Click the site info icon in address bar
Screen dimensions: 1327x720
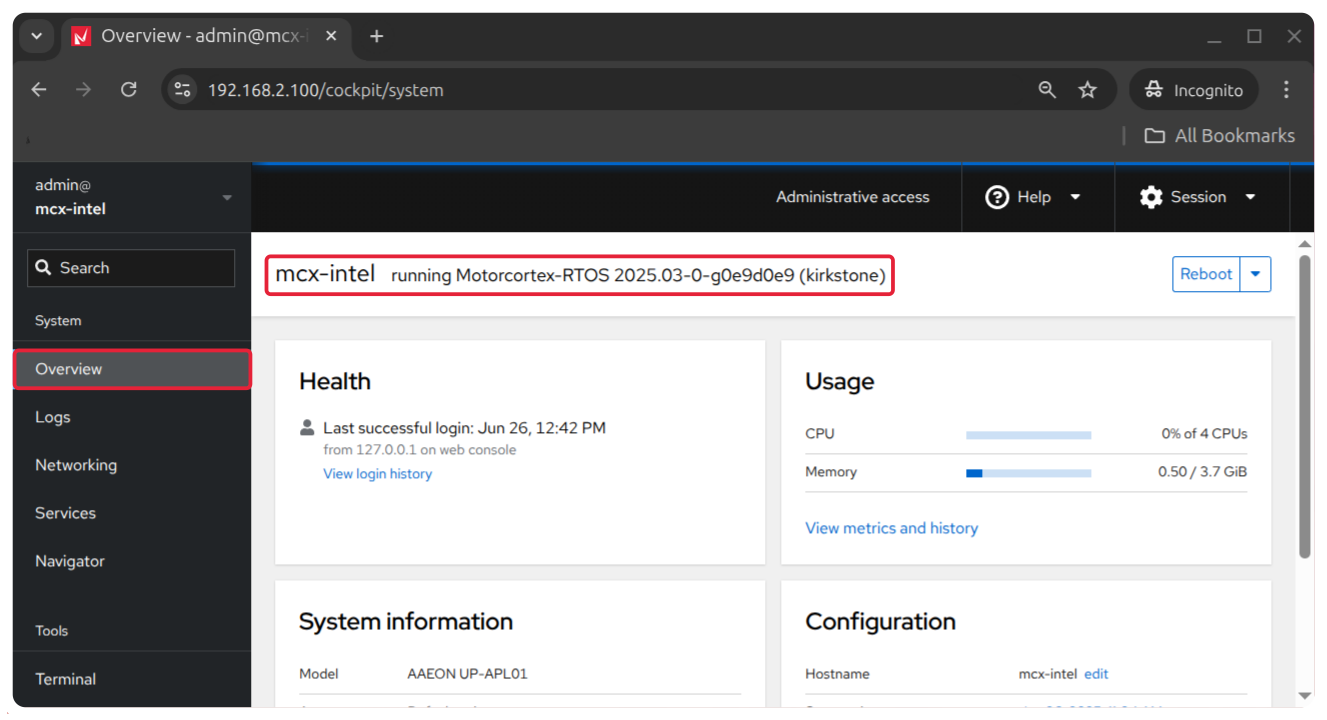(x=182, y=90)
